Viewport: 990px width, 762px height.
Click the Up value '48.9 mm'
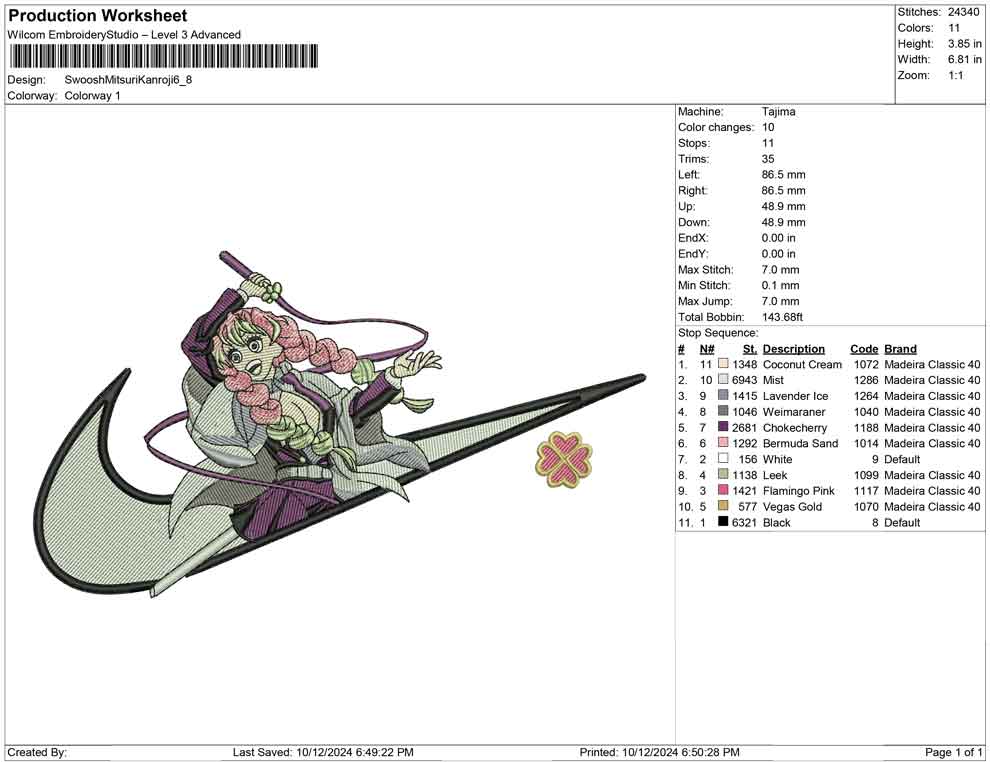point(784,206)
